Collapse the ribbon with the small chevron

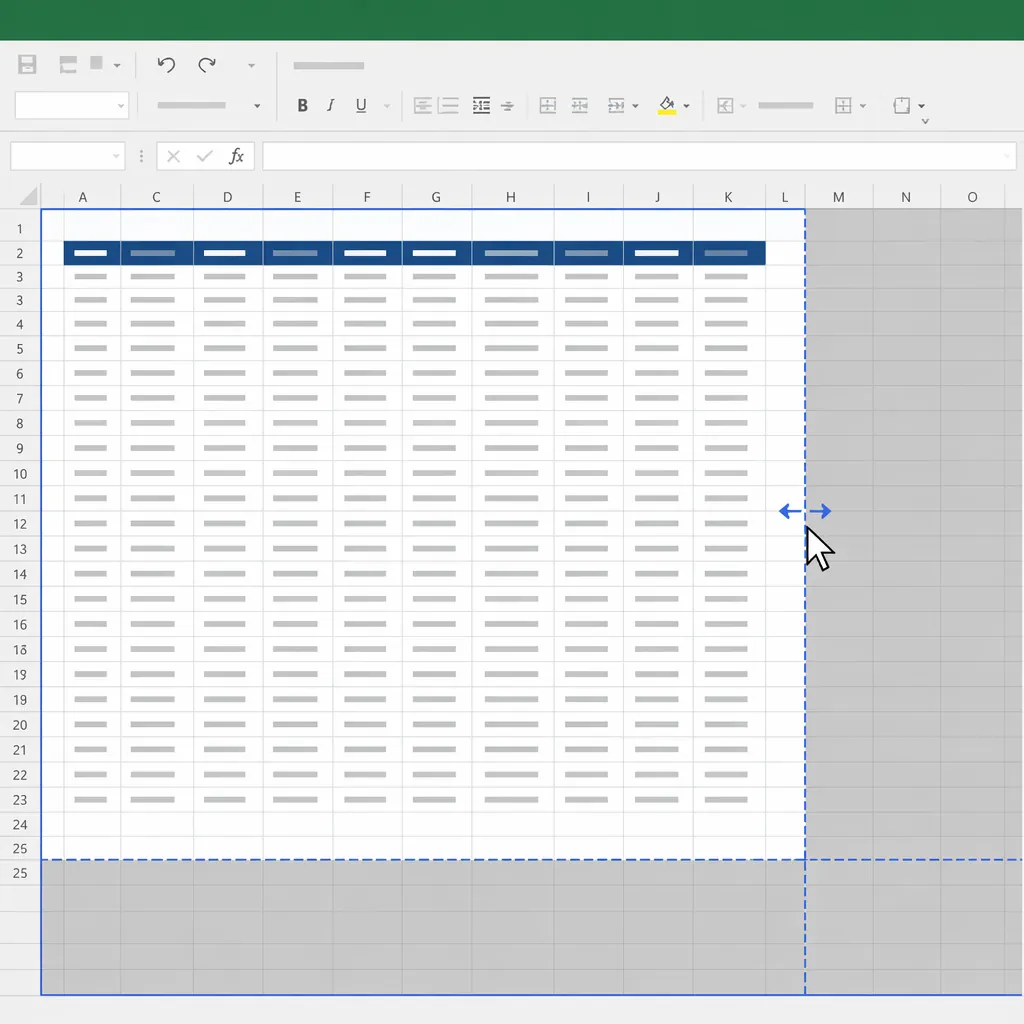click(925, 121)
